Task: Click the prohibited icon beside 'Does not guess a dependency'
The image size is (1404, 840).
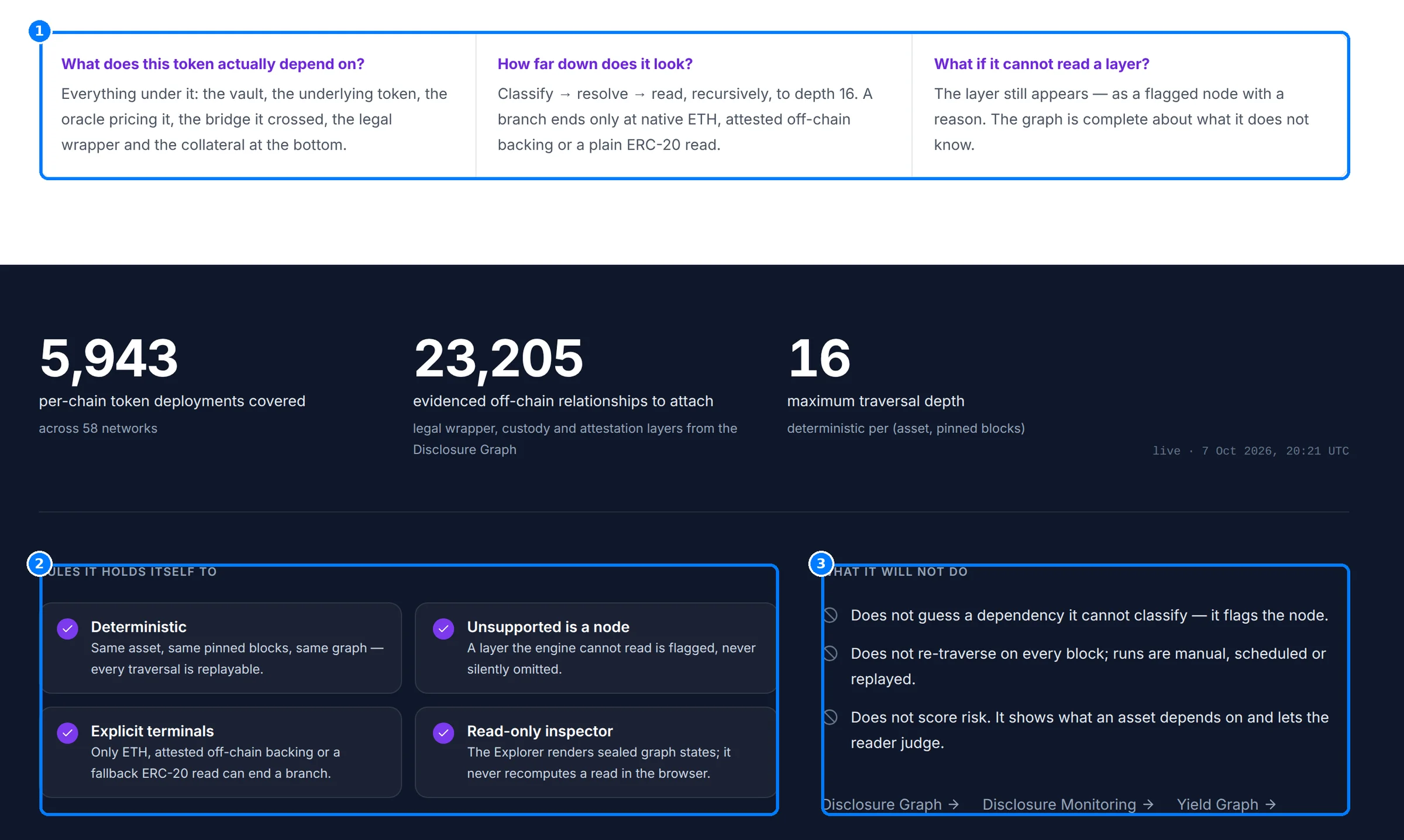Action: tap(830, 615)
